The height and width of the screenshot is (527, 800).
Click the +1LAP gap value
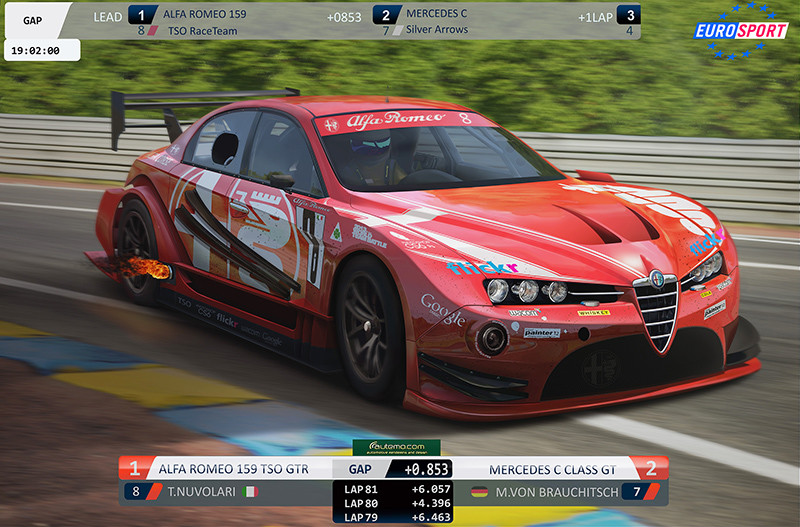pos(595,18)
